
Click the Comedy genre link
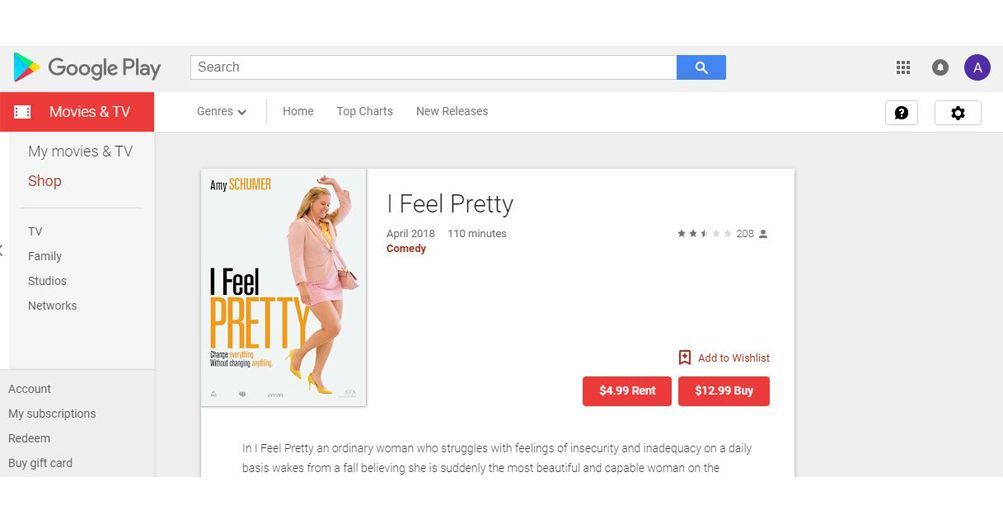point(406,249)
